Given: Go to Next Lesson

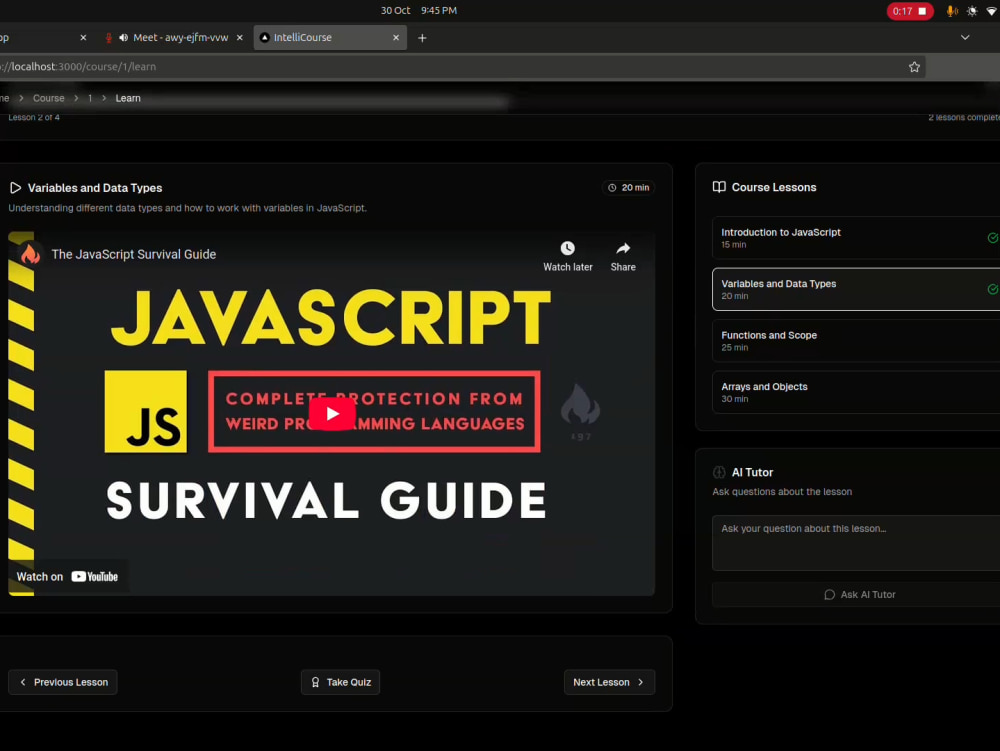Looking at the screenshot, I should [609, 682].
